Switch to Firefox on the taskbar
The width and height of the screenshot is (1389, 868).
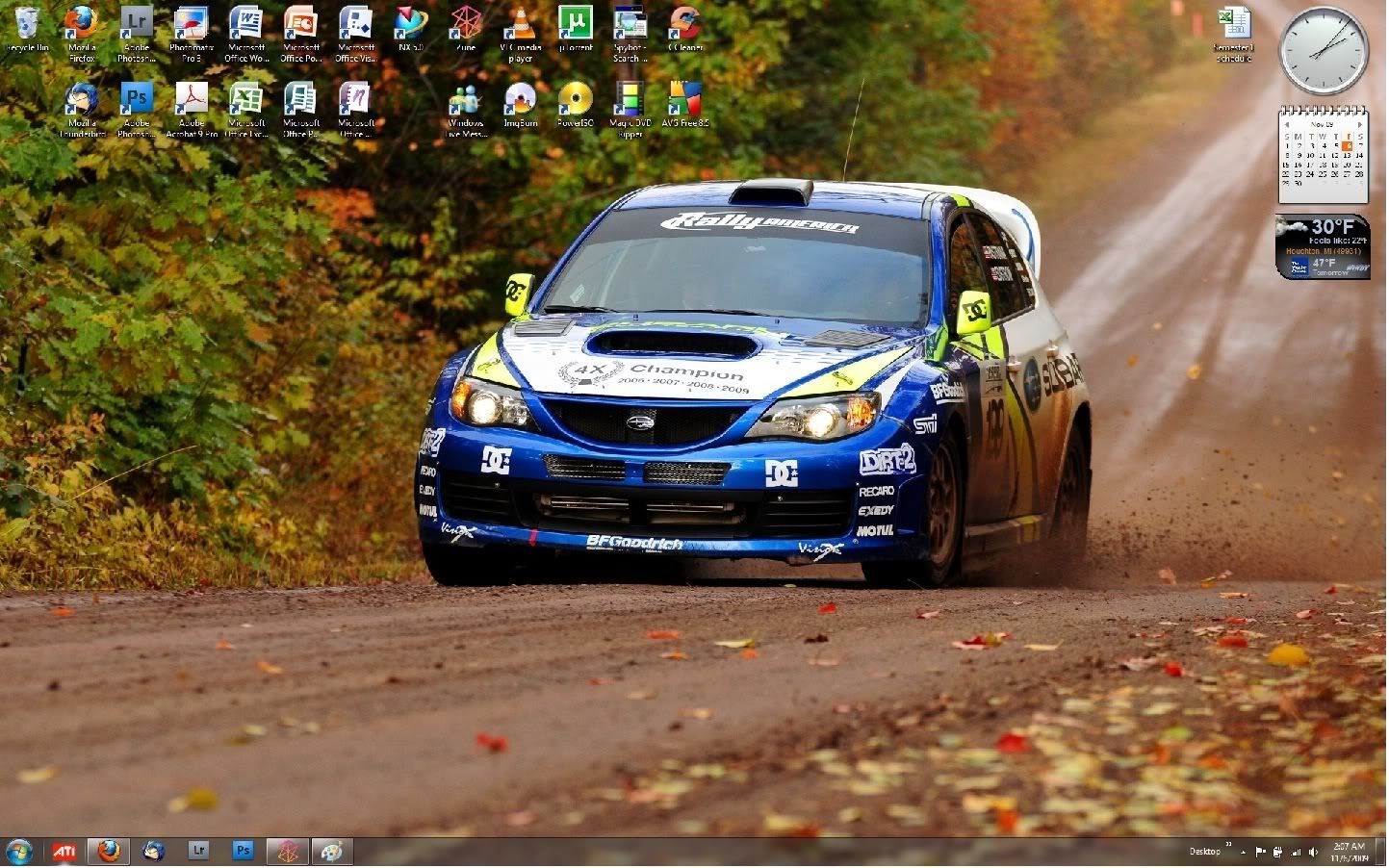(109, 852)
